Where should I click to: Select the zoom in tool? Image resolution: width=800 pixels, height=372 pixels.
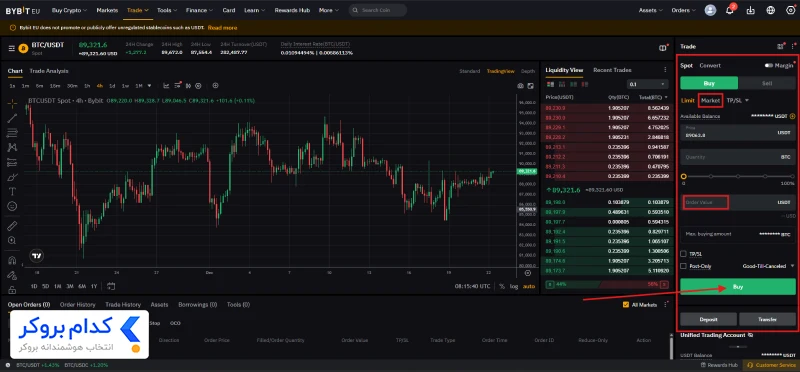click(x=12, y=240)
